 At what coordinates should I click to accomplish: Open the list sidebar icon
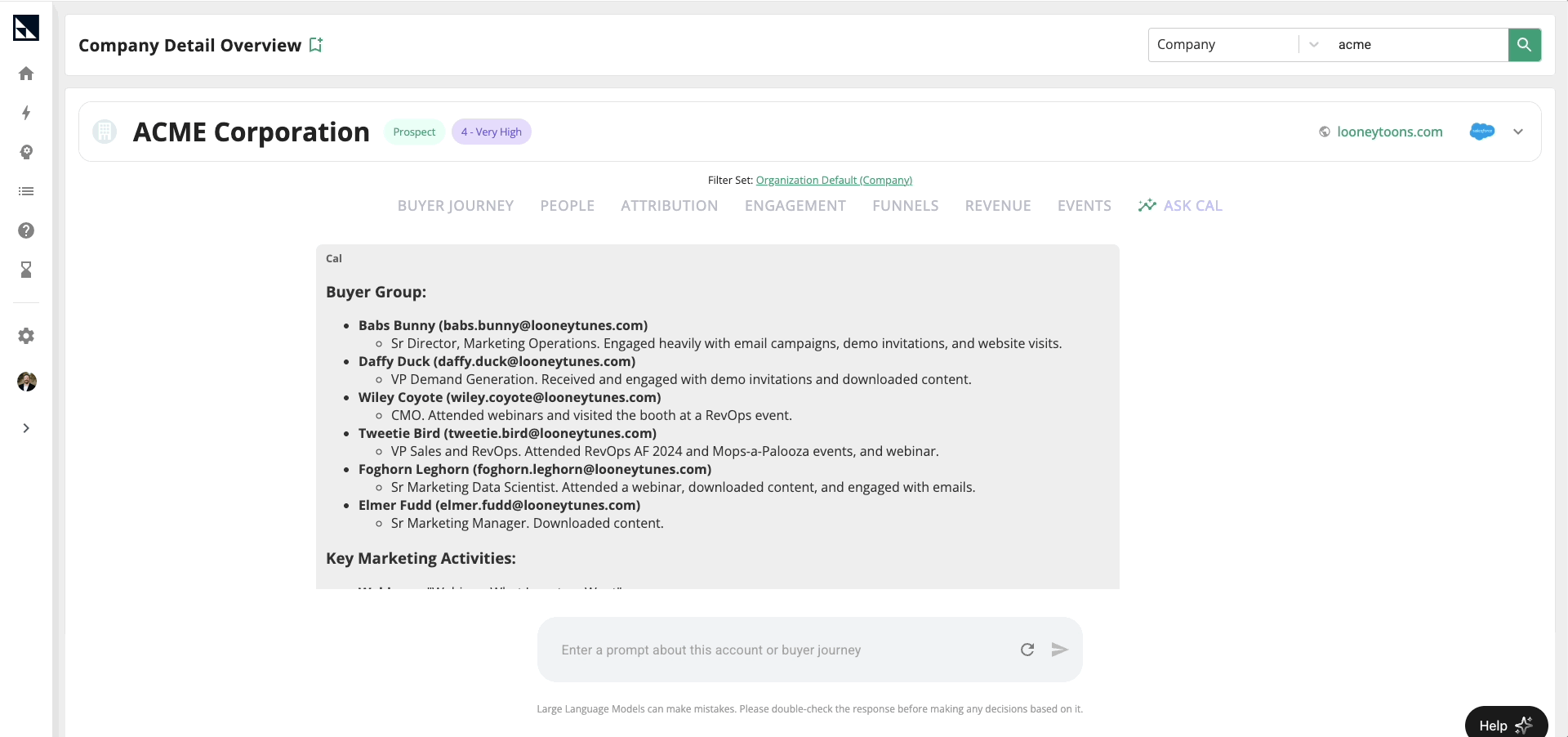click(x=26, y=191)
